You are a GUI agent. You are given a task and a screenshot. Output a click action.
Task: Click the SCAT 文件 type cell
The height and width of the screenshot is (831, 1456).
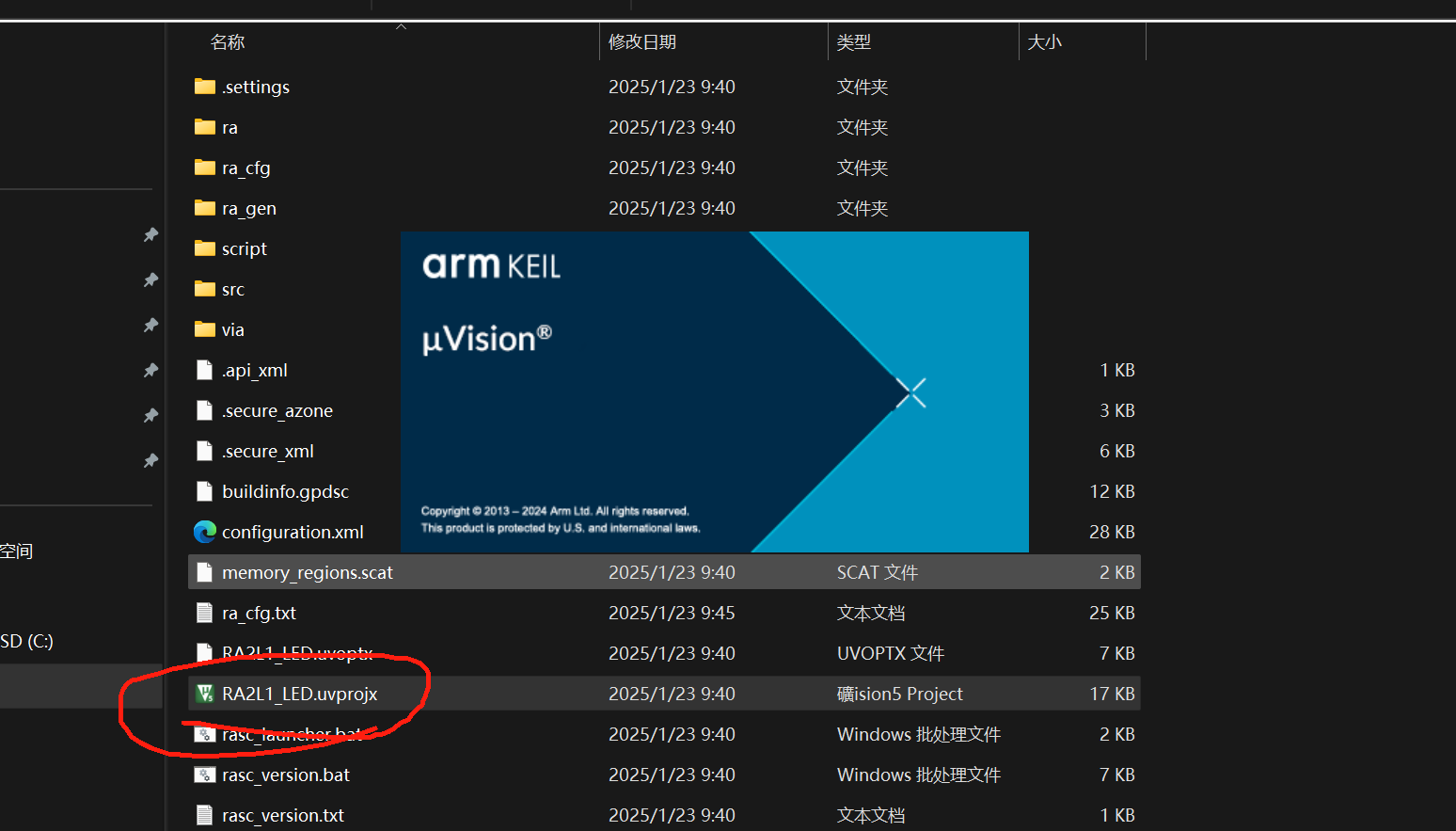click(878, 572)
